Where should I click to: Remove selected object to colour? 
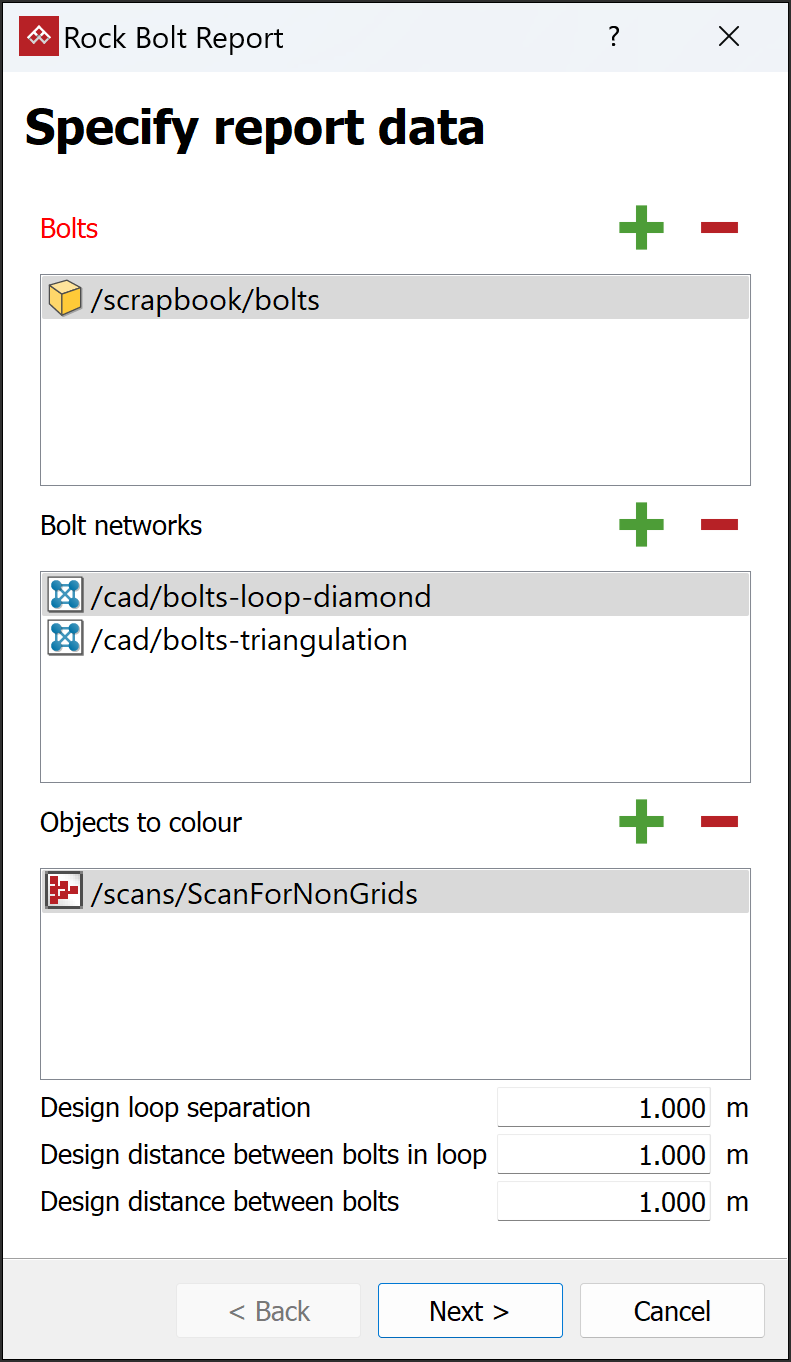click(719, 822)
